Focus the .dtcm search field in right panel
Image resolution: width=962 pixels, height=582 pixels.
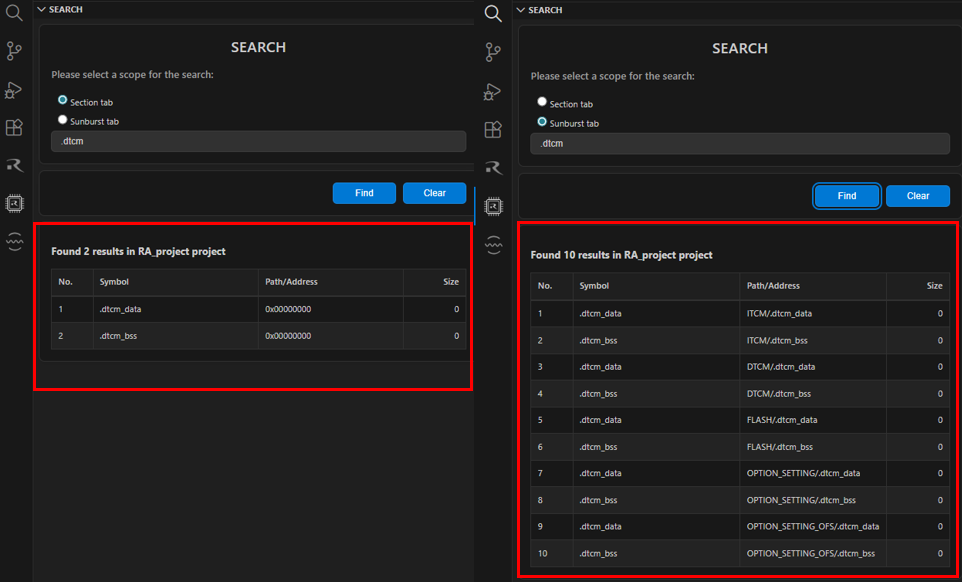[x=740, y=144]
